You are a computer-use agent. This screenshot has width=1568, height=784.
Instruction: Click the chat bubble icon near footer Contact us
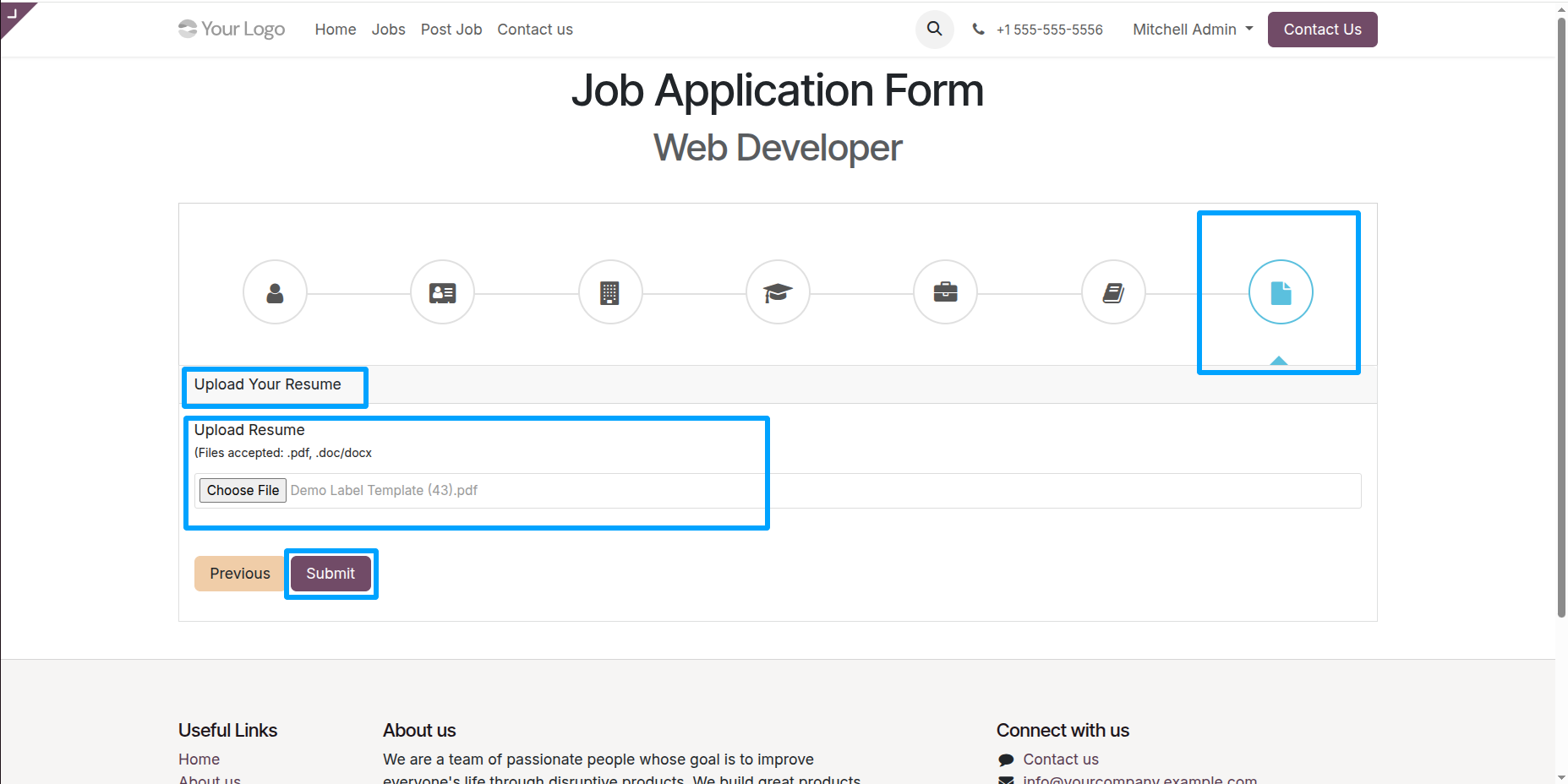click(1006, 759)
